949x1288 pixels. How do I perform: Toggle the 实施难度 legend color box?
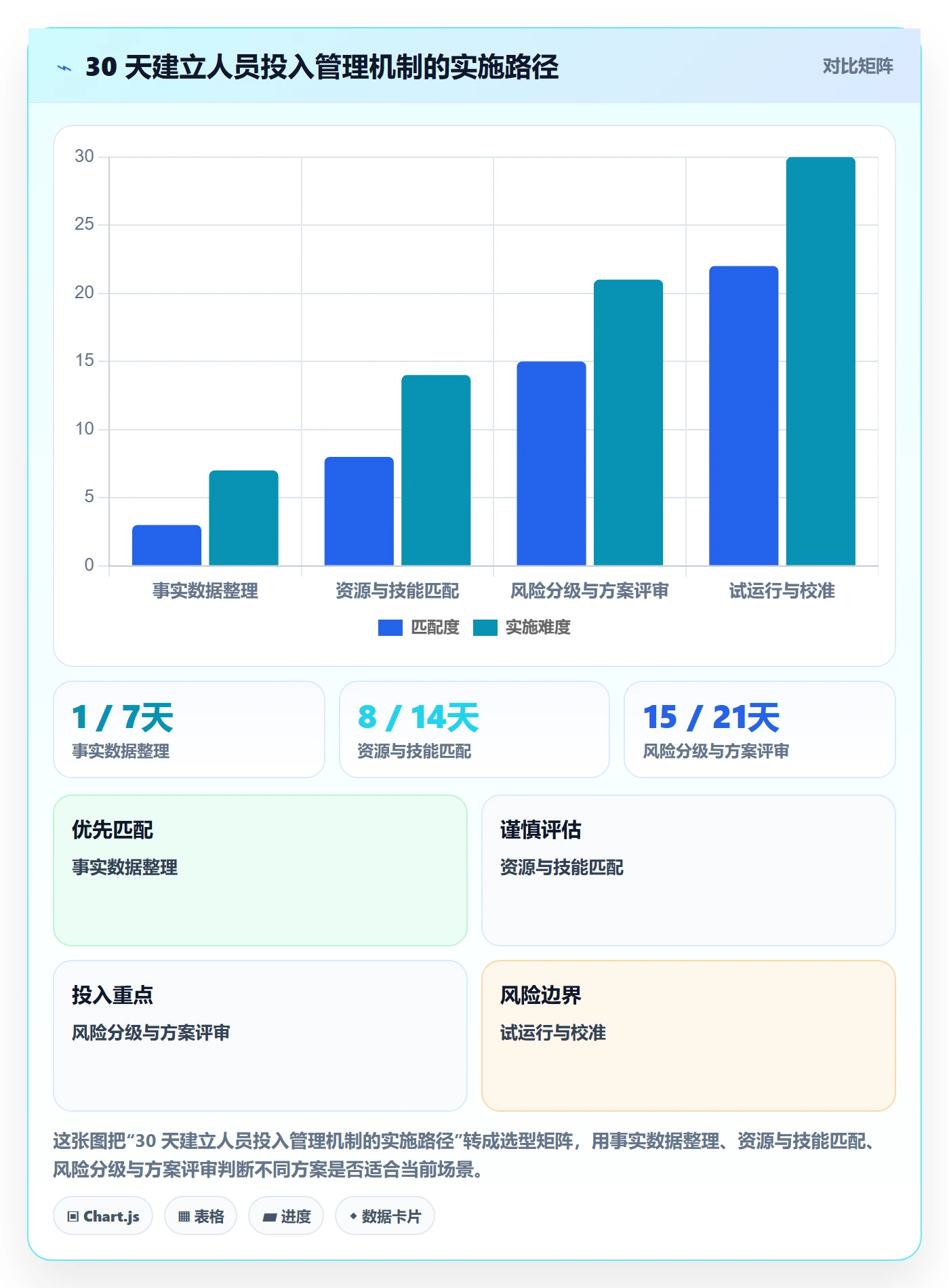coord(485,628)
